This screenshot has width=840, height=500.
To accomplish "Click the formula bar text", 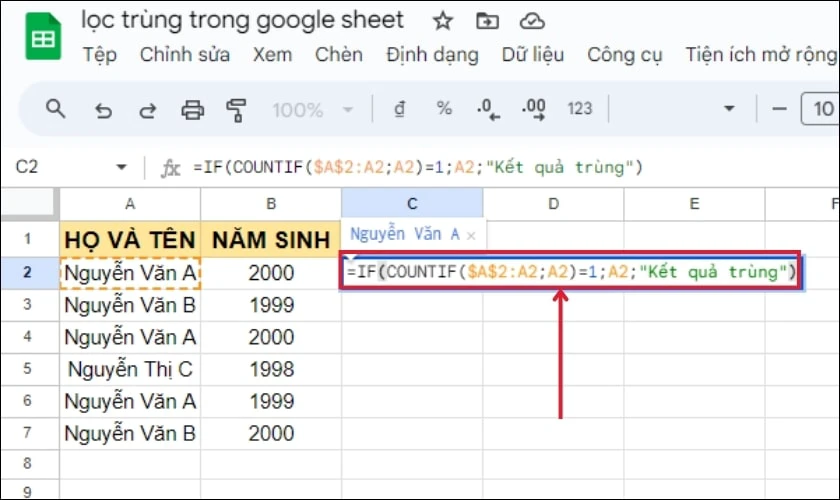I will click(x=418, y=168).
